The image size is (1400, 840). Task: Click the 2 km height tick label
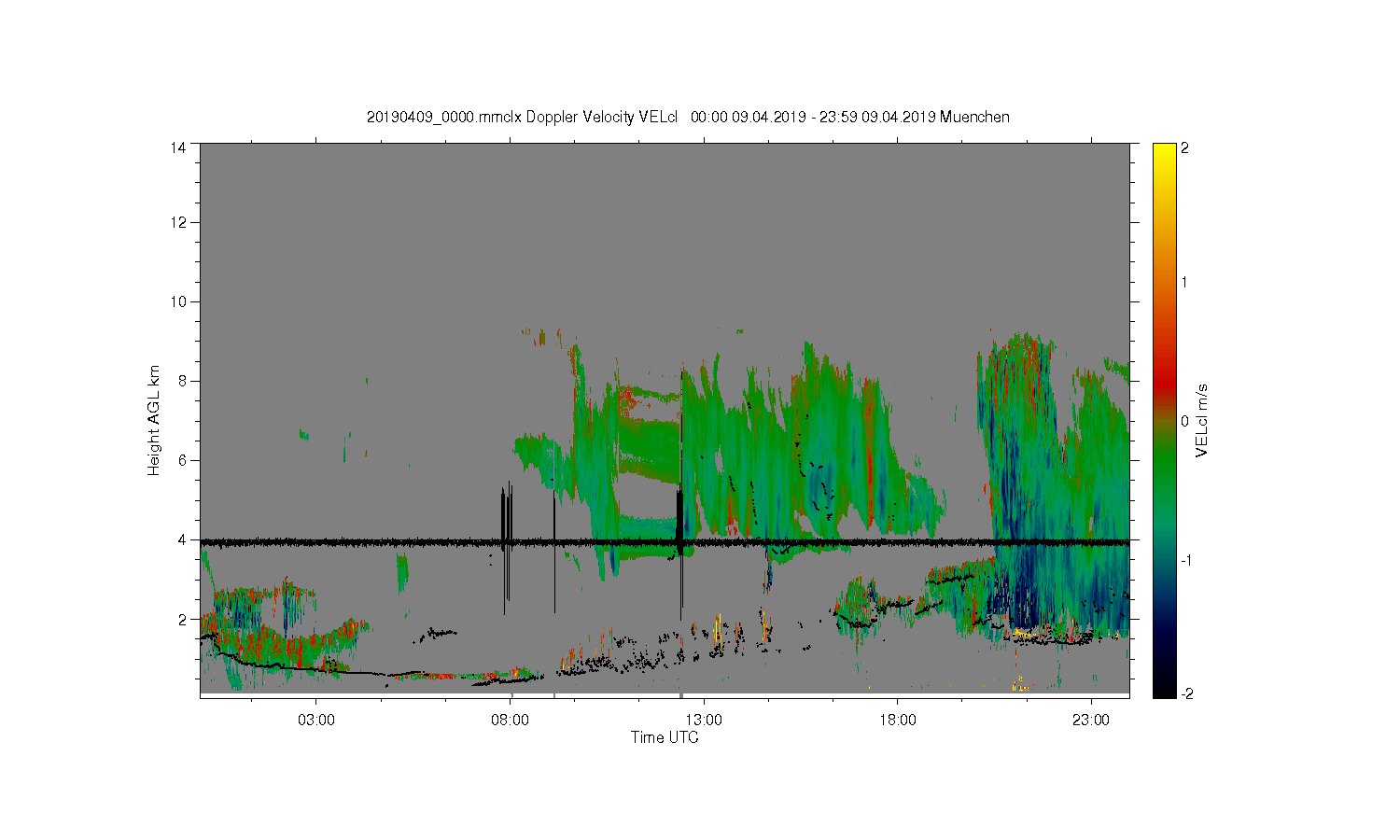click(182, 619)
